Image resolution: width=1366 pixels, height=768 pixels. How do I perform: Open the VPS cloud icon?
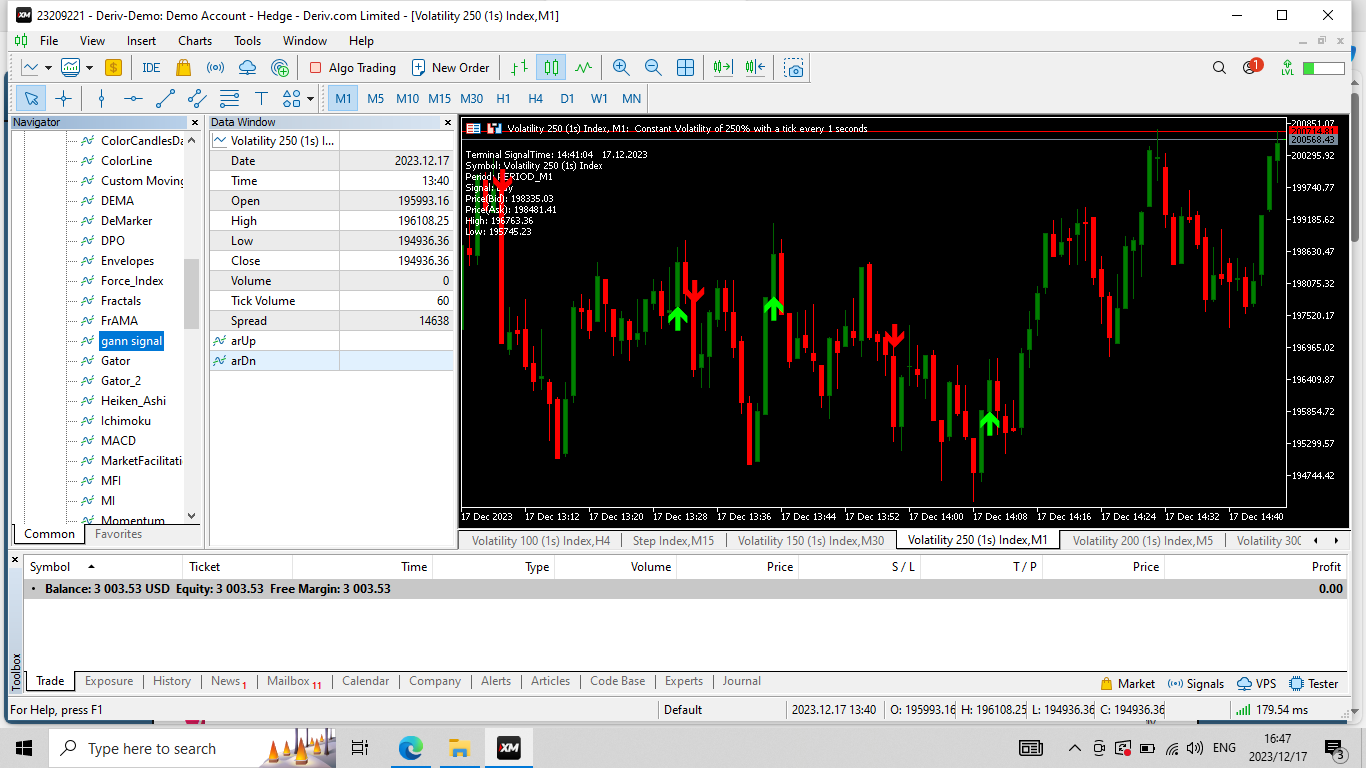[x=248, y=68]
